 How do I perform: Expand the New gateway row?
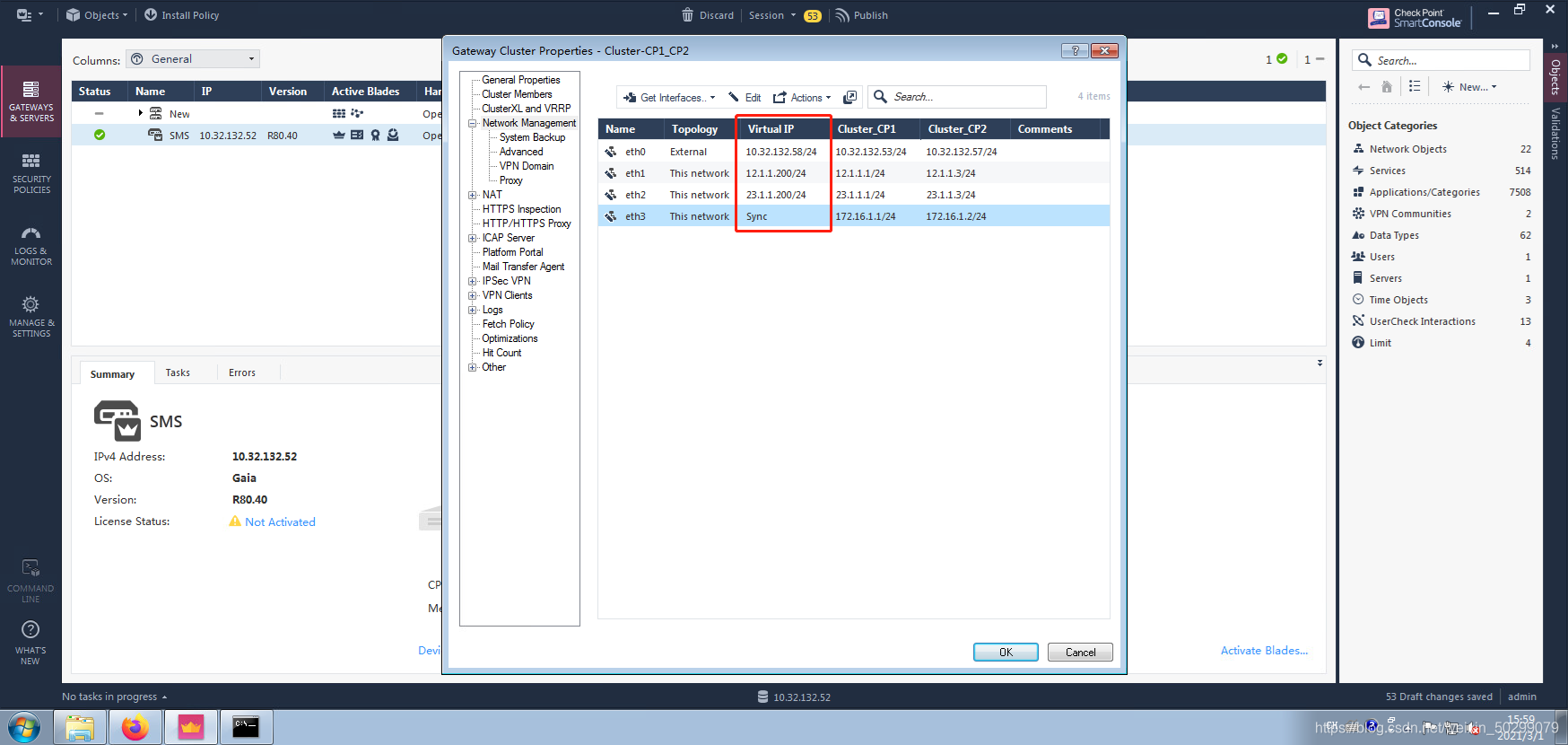[141, 113]
